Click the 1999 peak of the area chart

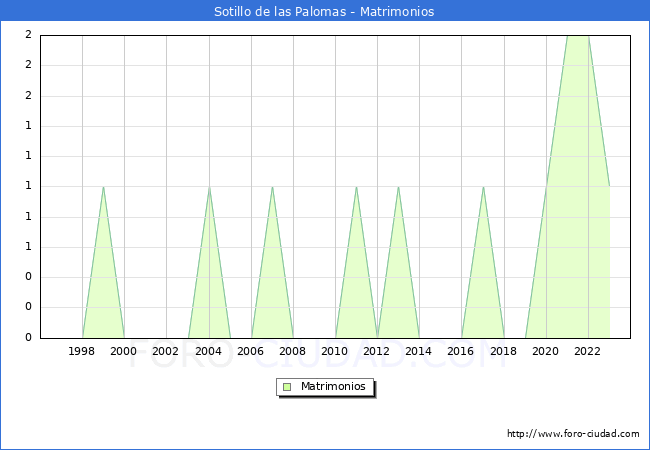point(103,187)
